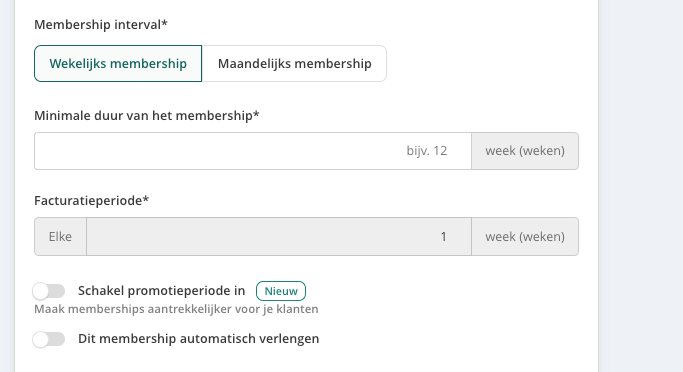Click the value 1 in billing period
Screen dimensions: 683x372
443,237
